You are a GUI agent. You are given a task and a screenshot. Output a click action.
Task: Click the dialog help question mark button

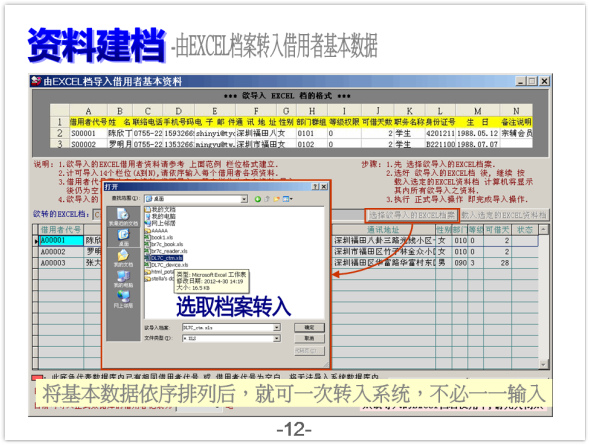pyautogui.click(x=315, y=187)
